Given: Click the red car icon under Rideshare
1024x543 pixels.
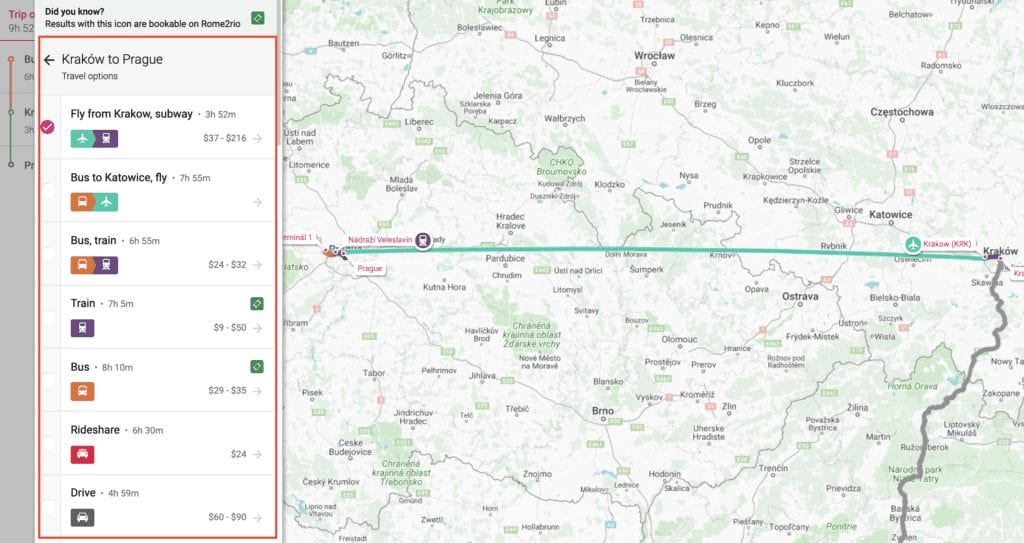Looking at the screenshot, I should (82, 454).
